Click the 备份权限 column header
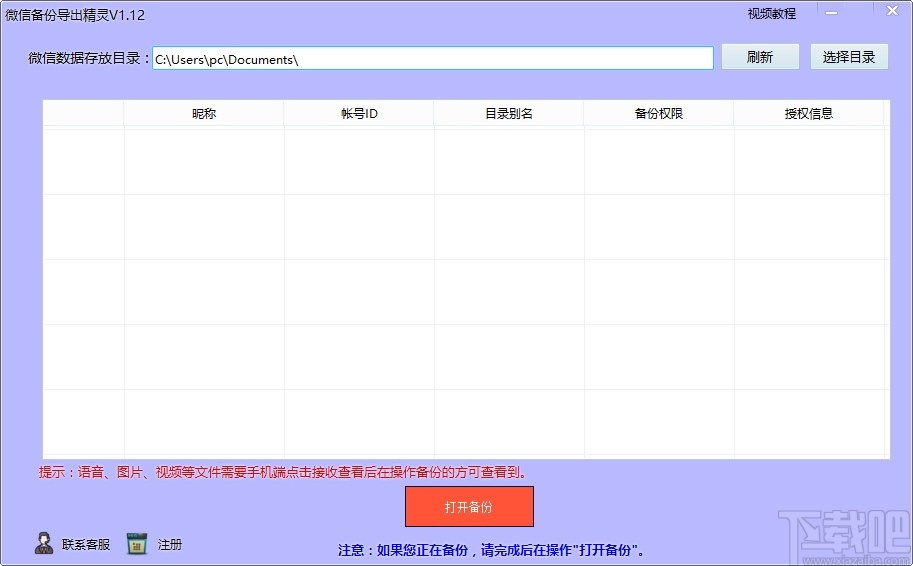 point(659,114)
